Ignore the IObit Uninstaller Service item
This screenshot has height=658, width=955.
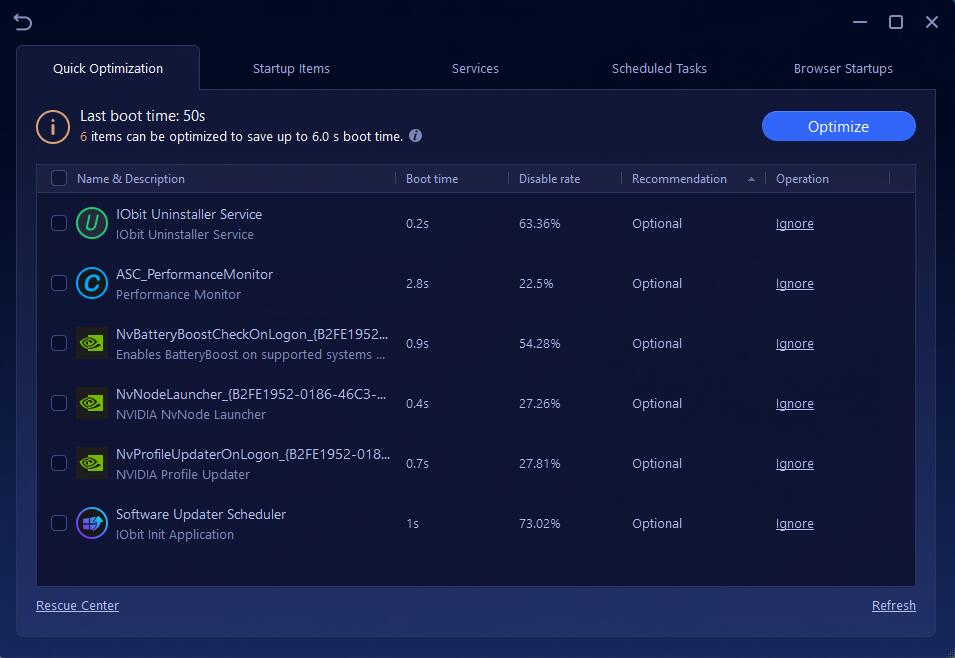[794, 224]
